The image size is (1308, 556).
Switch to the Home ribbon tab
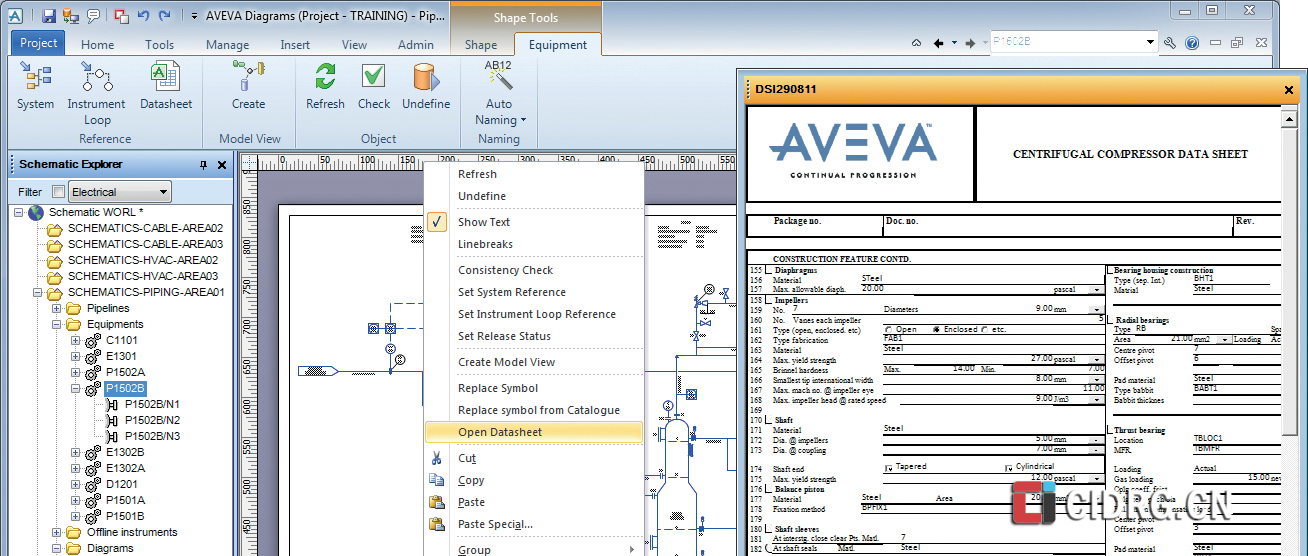coord(97,44)
